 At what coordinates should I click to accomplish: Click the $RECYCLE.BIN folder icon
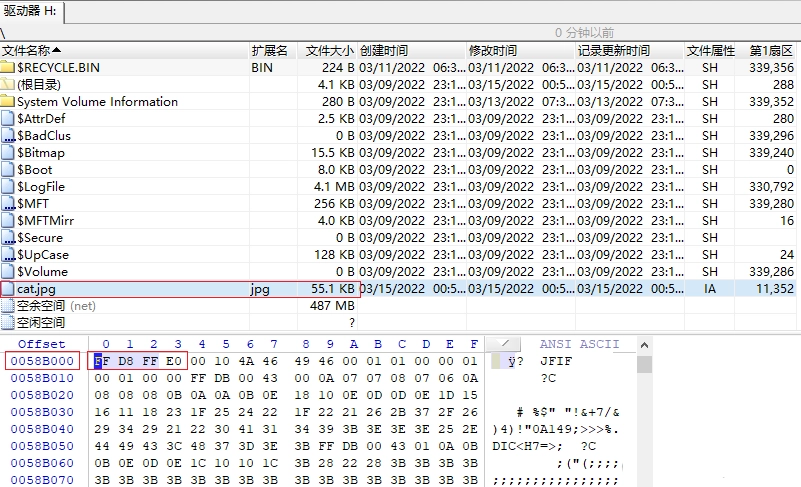point(8,67)
